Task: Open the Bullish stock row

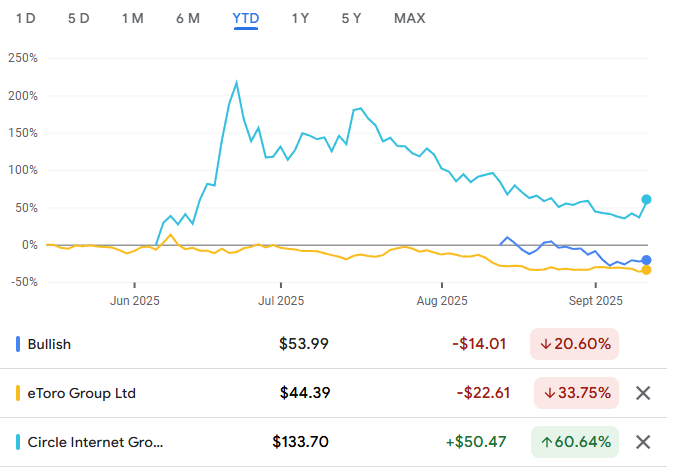Action: (x=333, y=344)
